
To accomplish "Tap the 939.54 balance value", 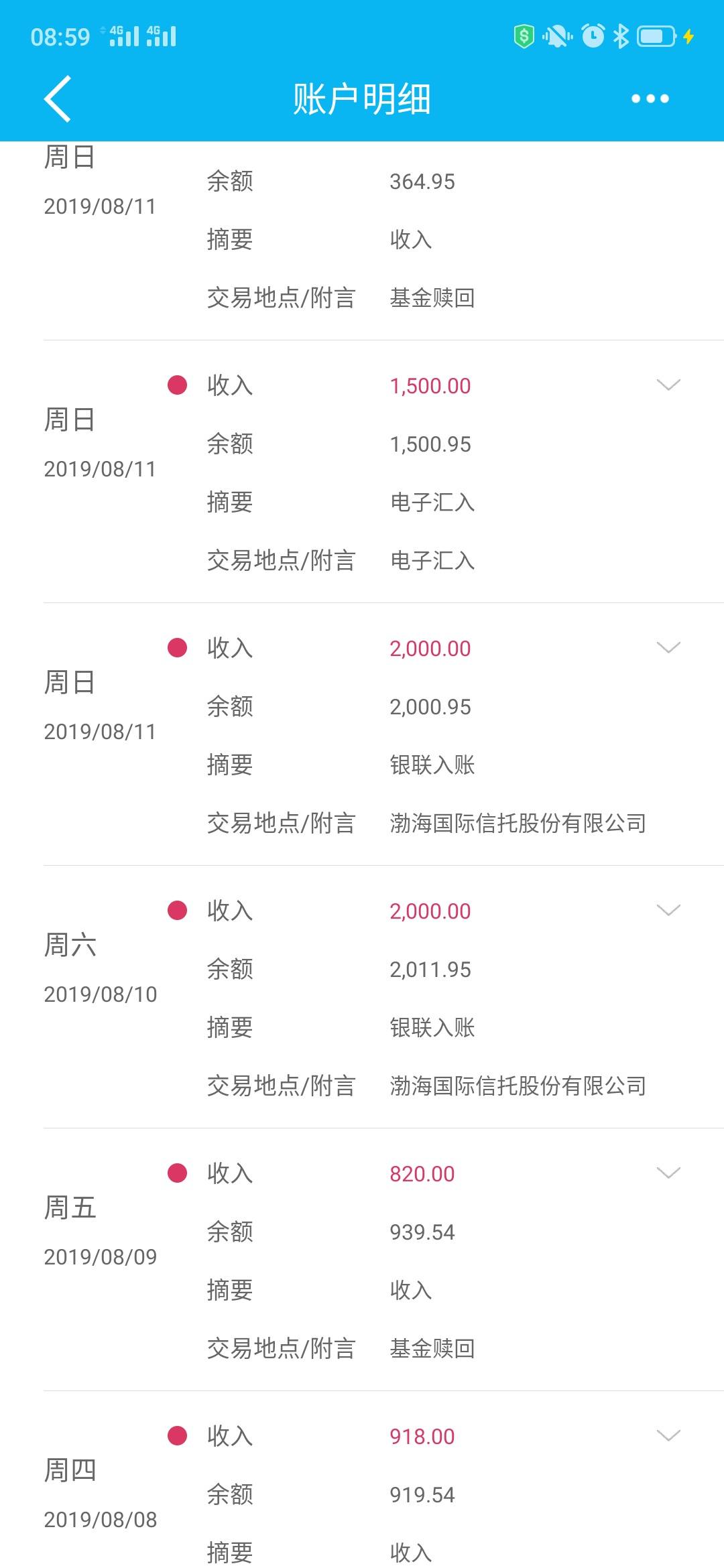I will 422,1232.
